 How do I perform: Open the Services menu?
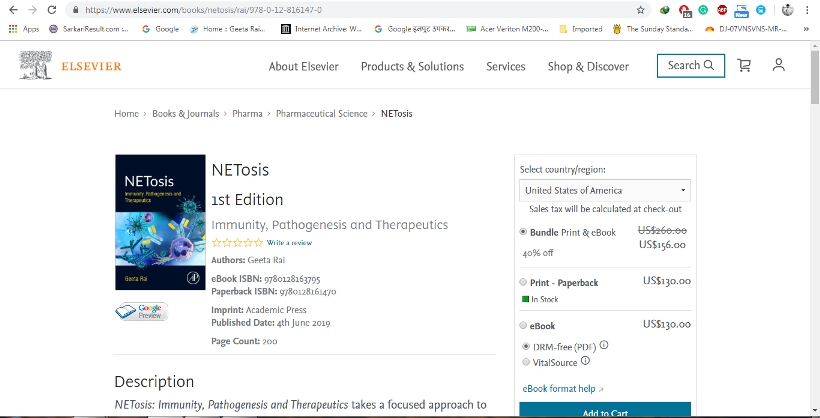[506, 66]
